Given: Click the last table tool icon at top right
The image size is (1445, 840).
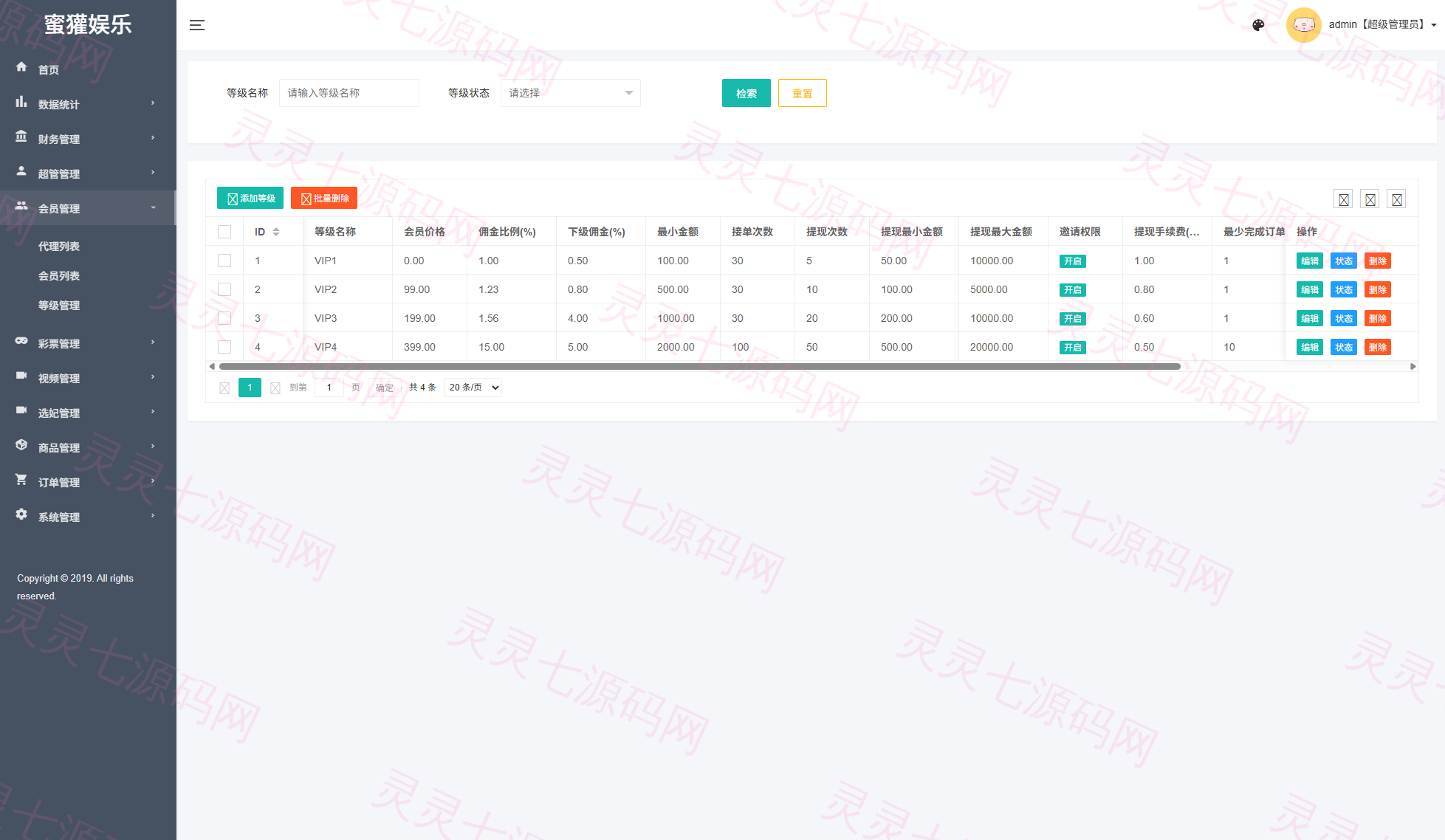Looking at the screenshot, I should 1396,199.
